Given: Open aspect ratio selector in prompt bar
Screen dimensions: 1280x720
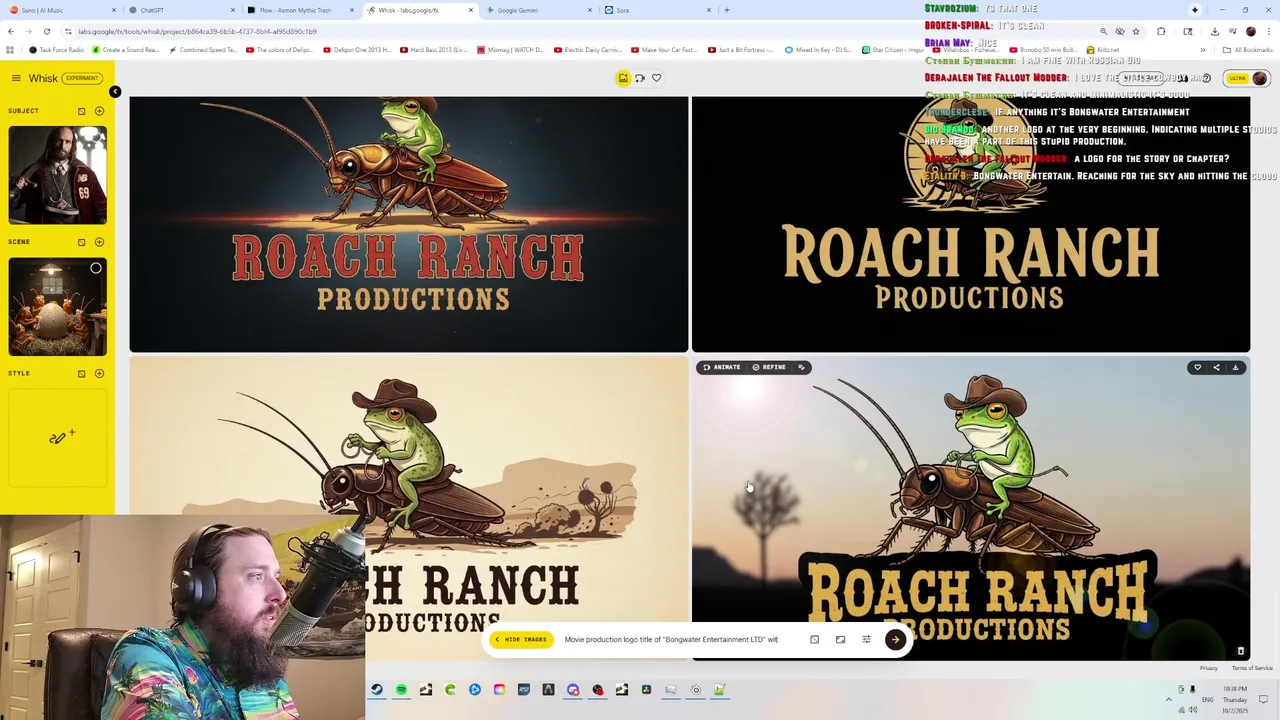Looking at the screenshot, I should (840, 640).
